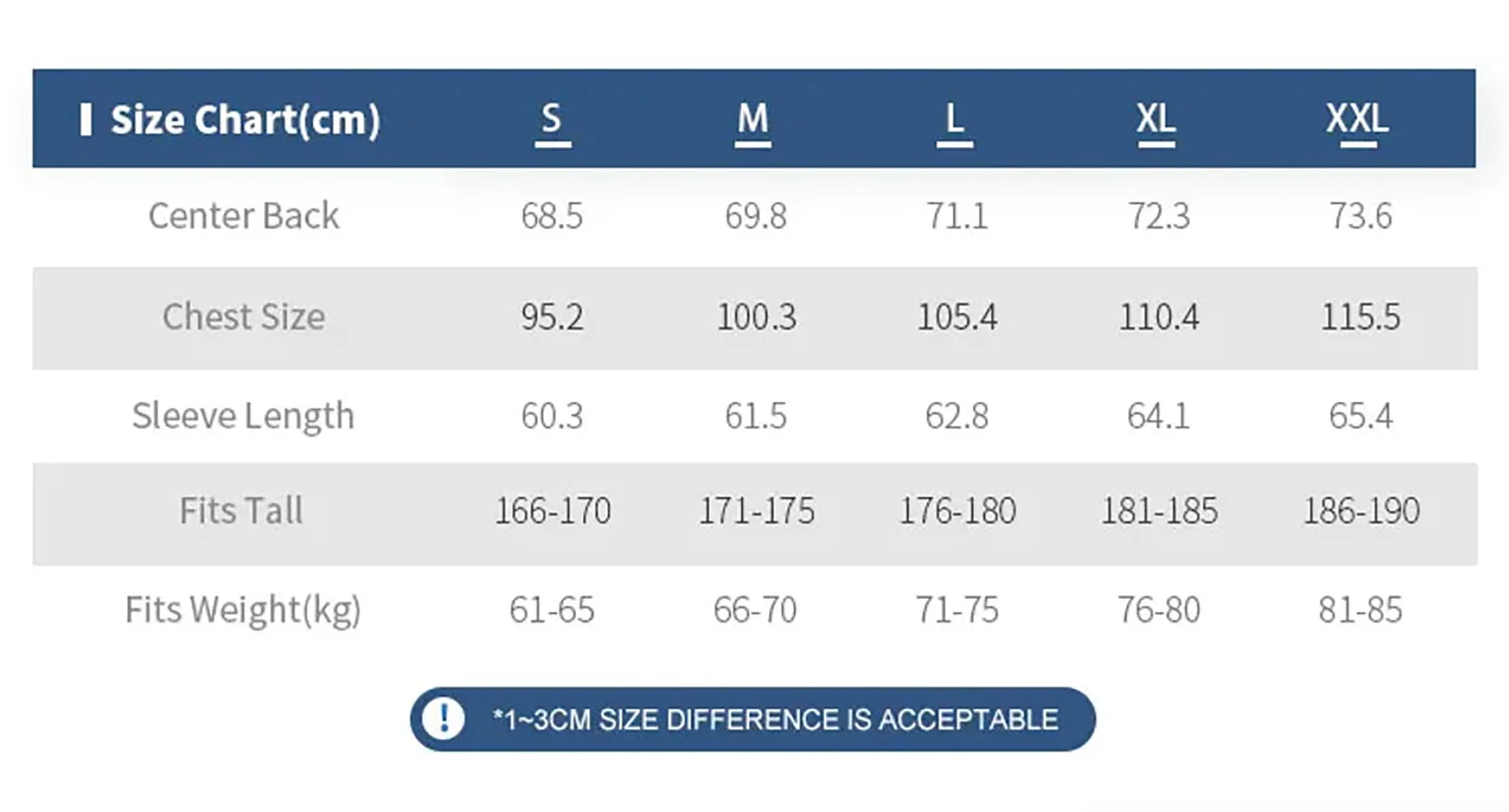Viewport: 1509px width, 812px height.
Task: Click the size difference acceptable notice text
Action: pos(775,720)
